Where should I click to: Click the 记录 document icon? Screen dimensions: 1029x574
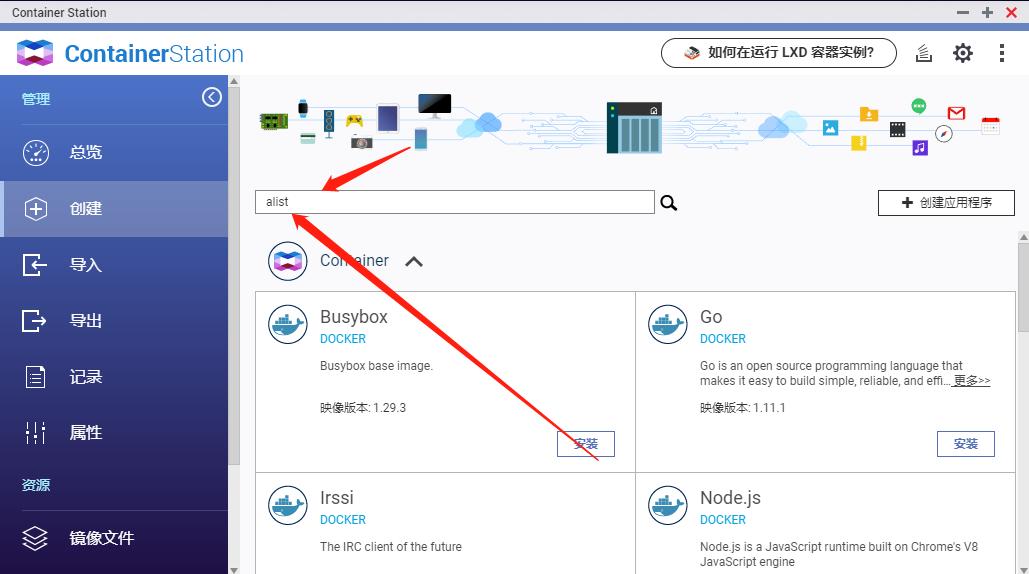click(35, 377)
